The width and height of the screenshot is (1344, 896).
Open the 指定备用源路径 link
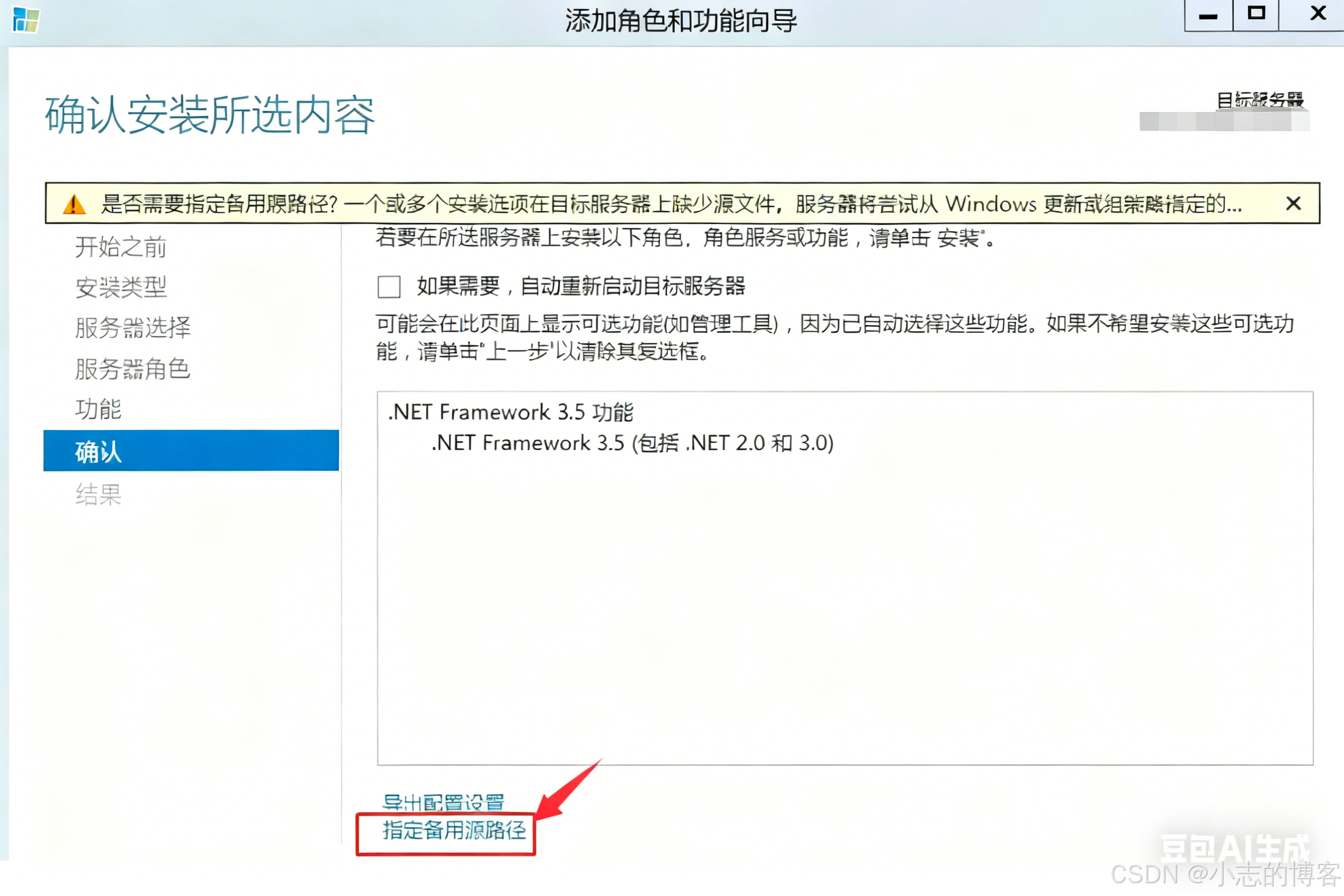pos(454,830)
